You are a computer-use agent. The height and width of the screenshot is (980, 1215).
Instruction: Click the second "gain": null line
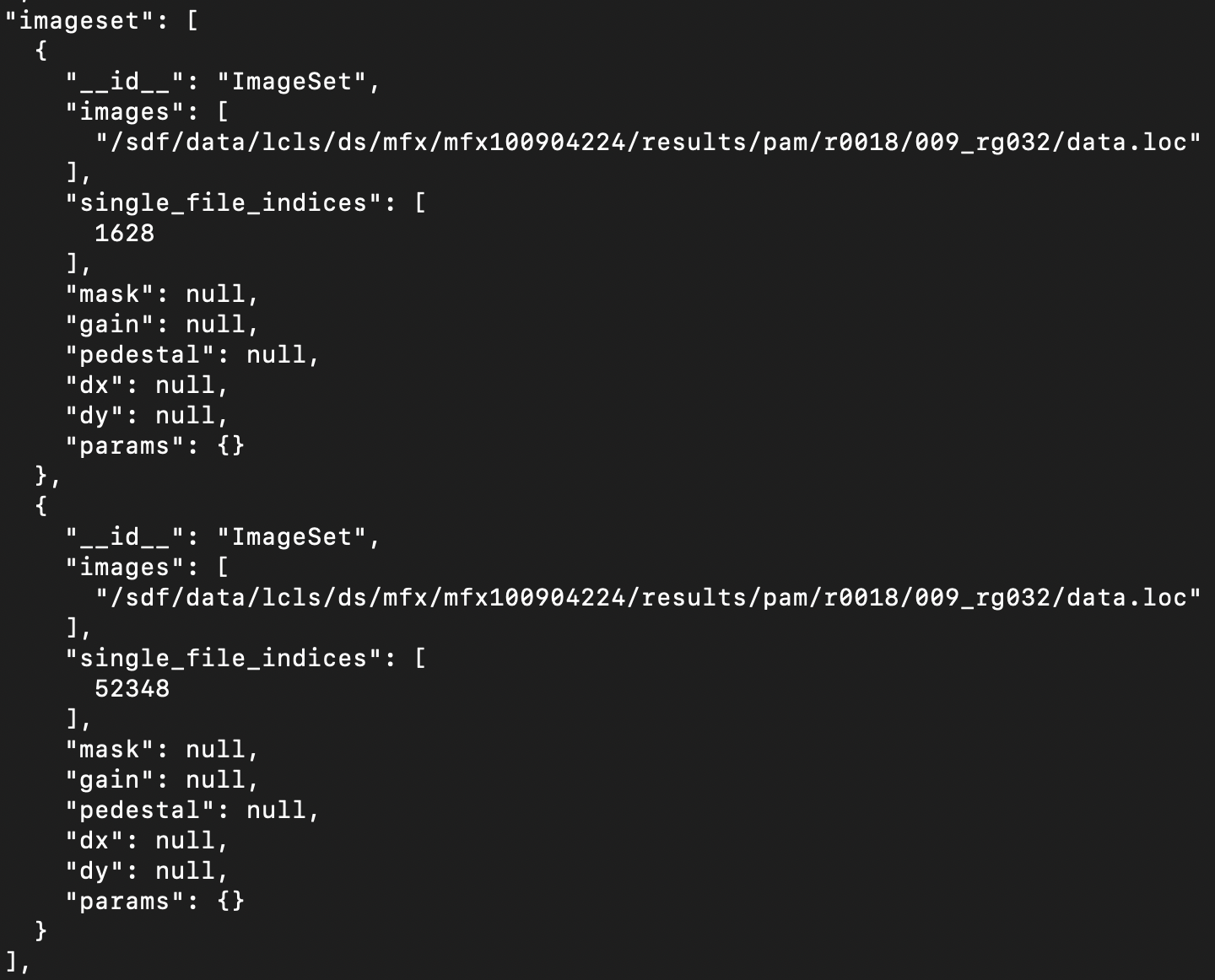point(162,779)
